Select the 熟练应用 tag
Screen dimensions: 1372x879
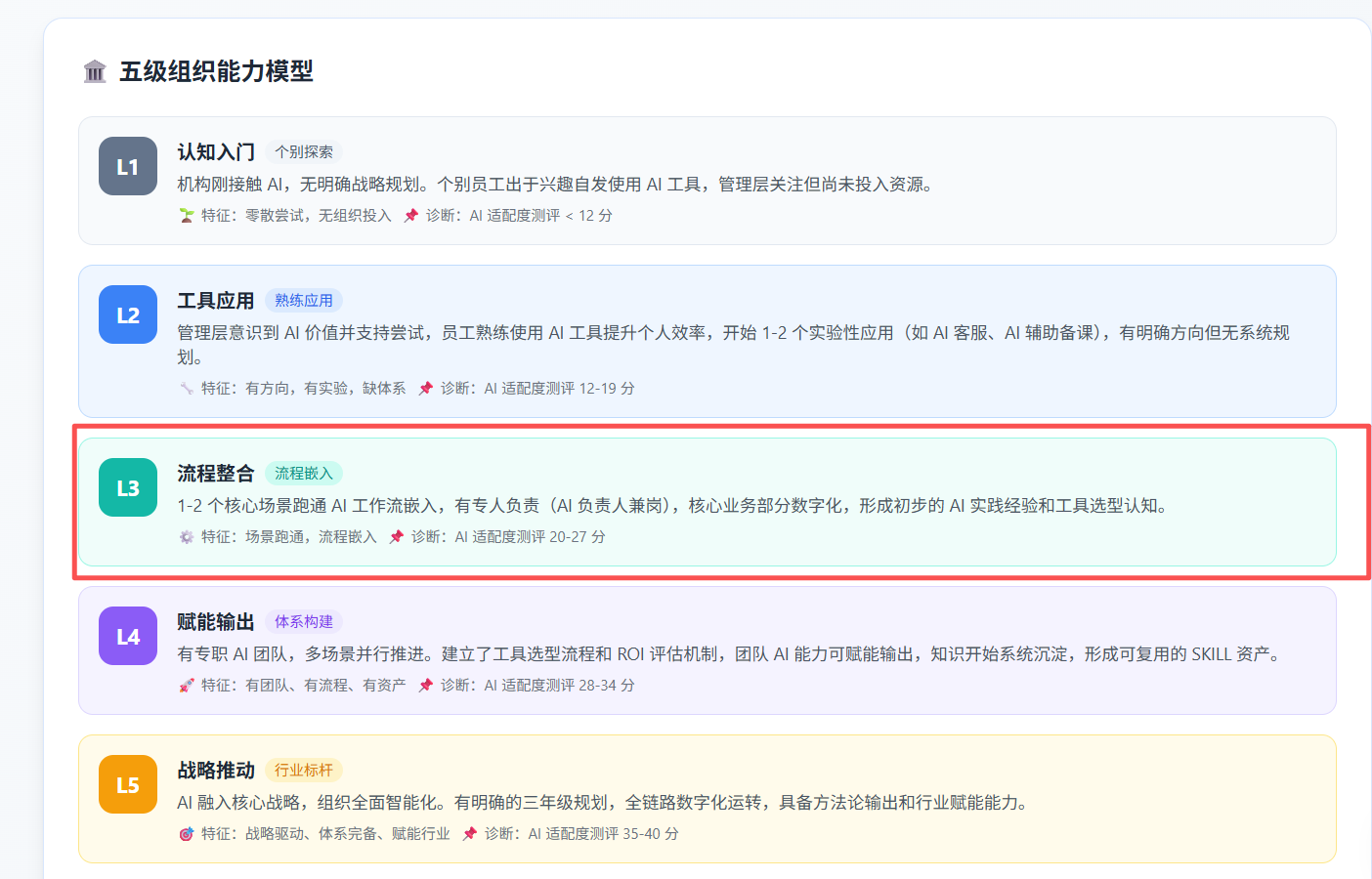304,300
